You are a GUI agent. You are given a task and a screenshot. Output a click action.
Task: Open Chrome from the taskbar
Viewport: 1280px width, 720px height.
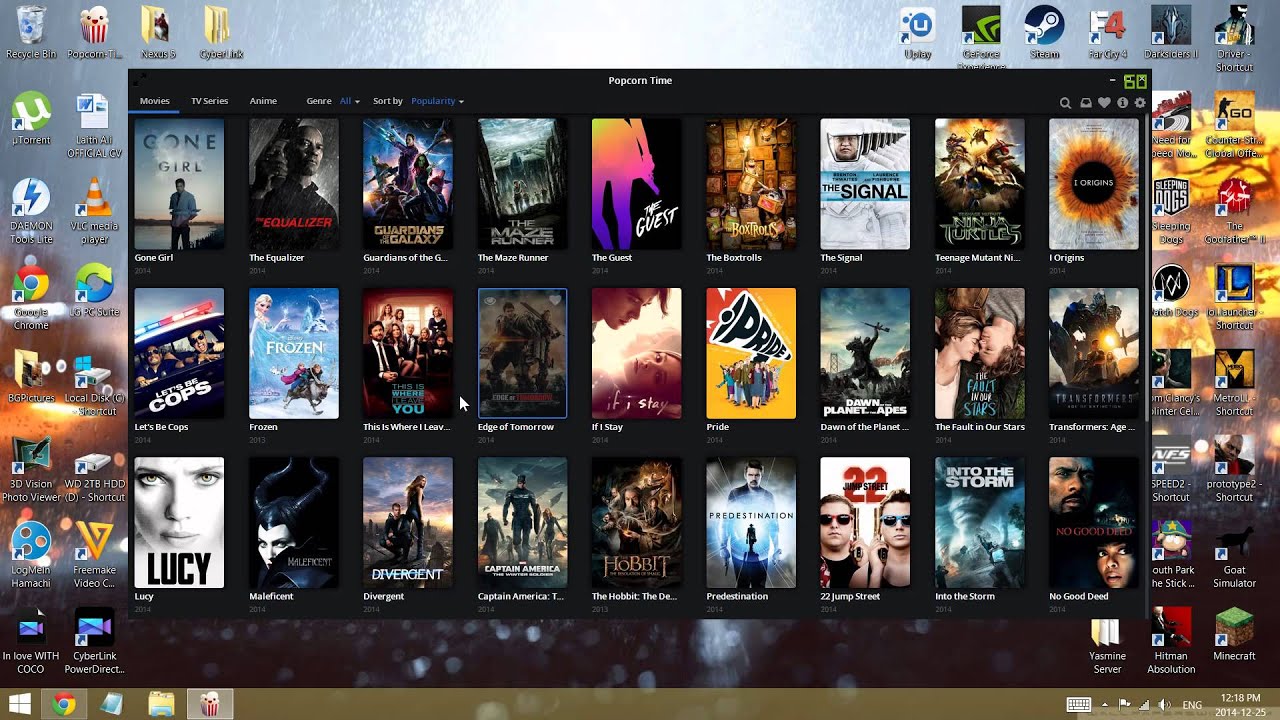tap(64, 704)
